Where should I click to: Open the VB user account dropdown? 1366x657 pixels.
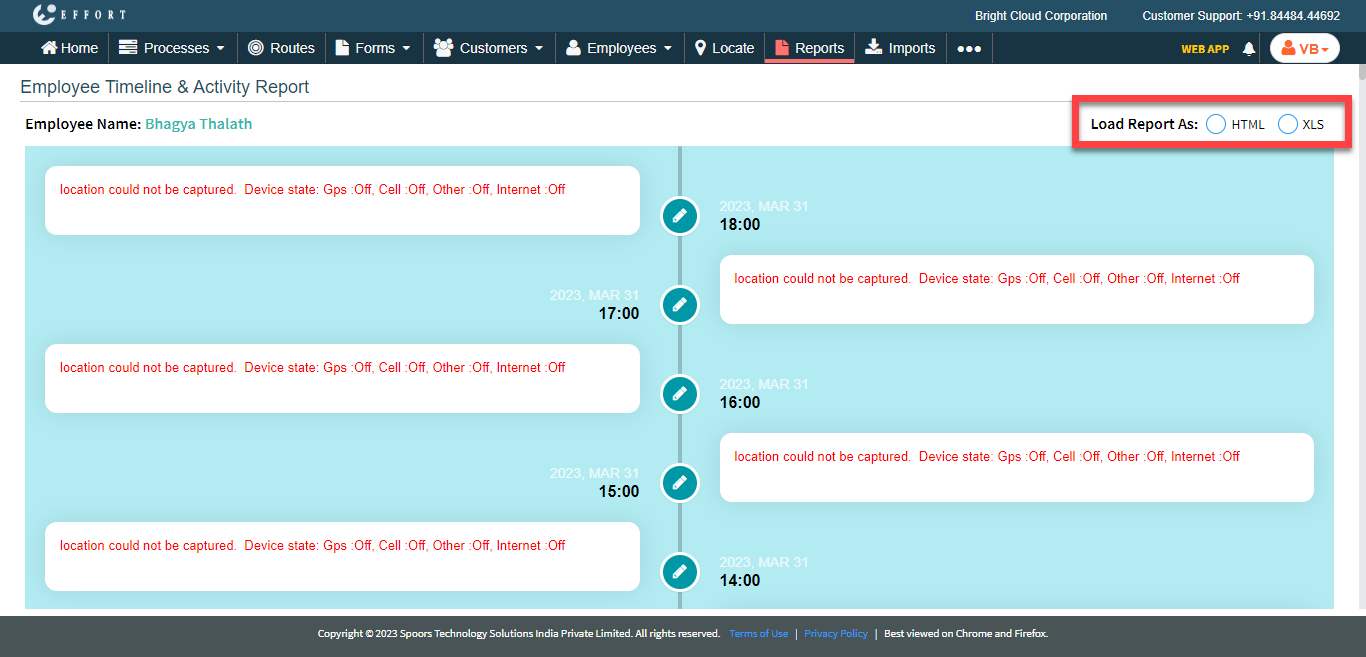[x=1304, y=48]
